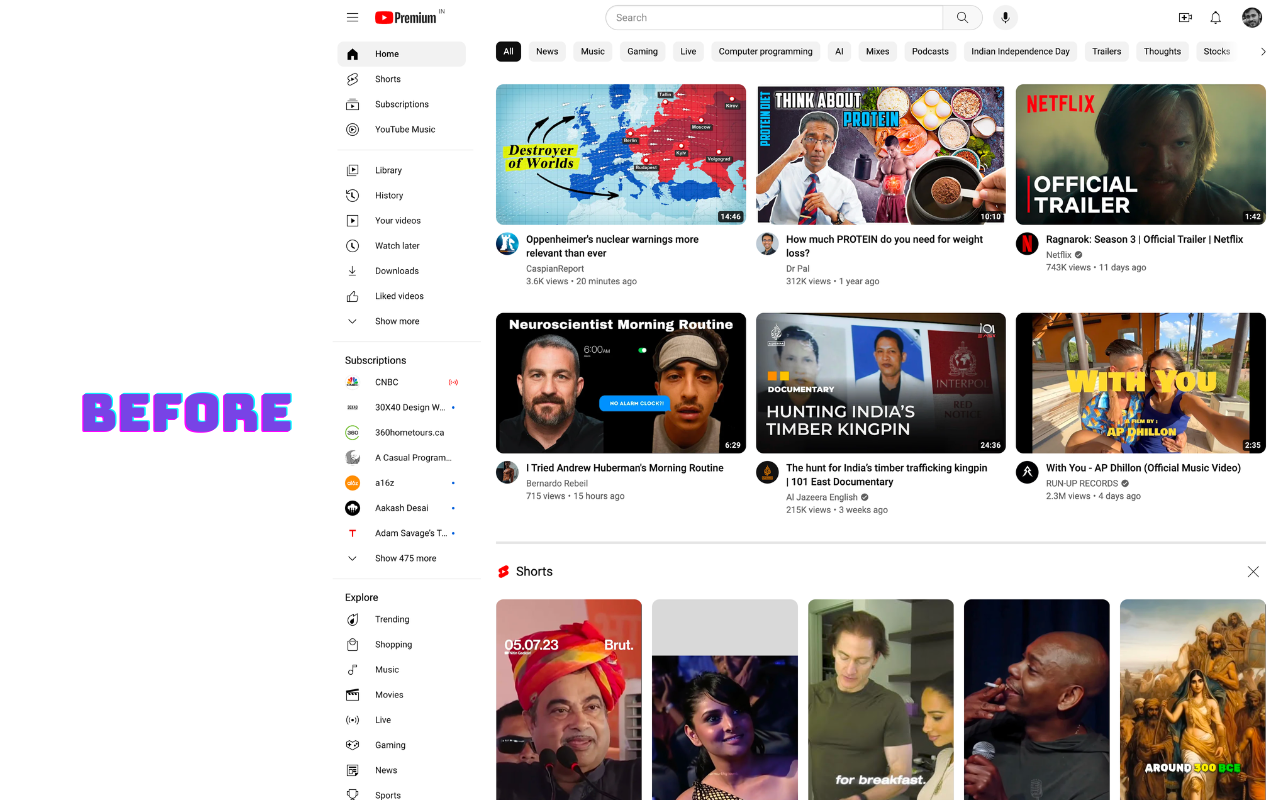Select the Thoughts filter chip
The width and height of the screenshot is (1280, 800).
tap(1162, 51)
